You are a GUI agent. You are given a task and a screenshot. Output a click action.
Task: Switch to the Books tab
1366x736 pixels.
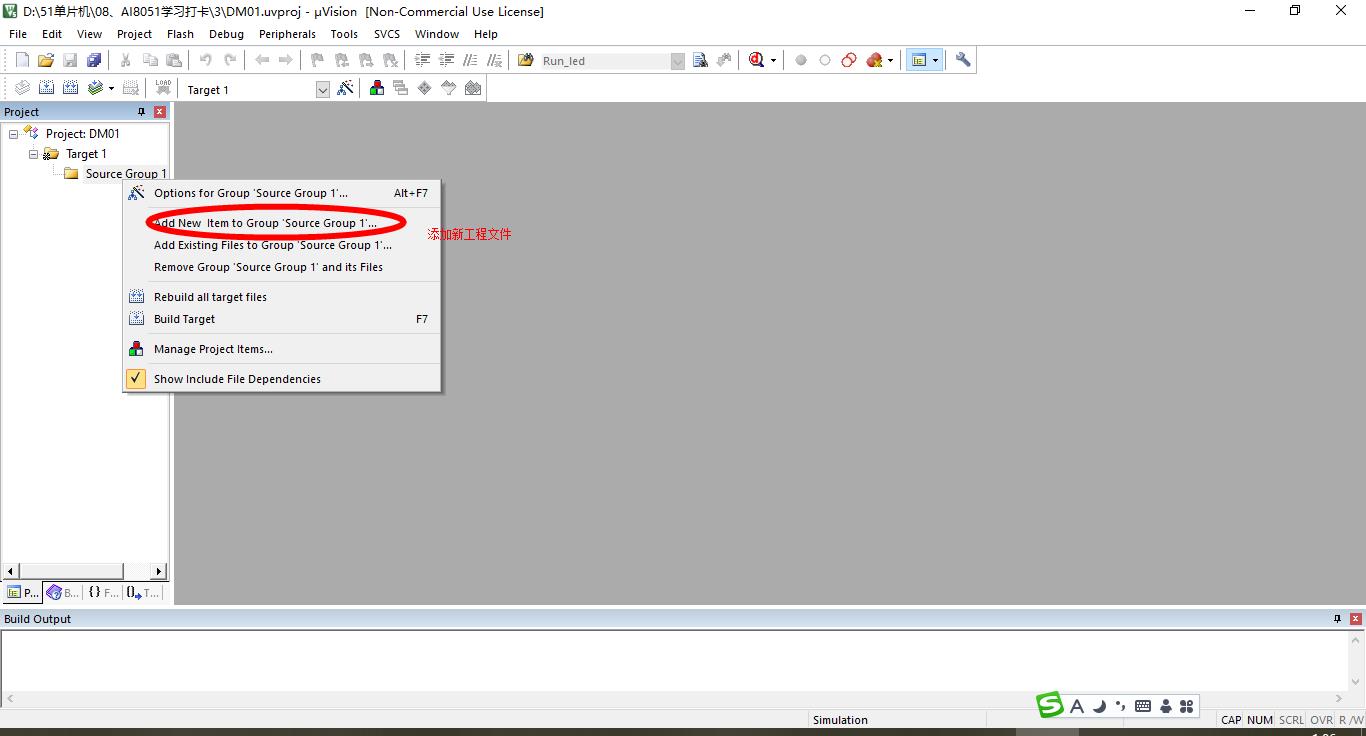[x=63, y=592]
